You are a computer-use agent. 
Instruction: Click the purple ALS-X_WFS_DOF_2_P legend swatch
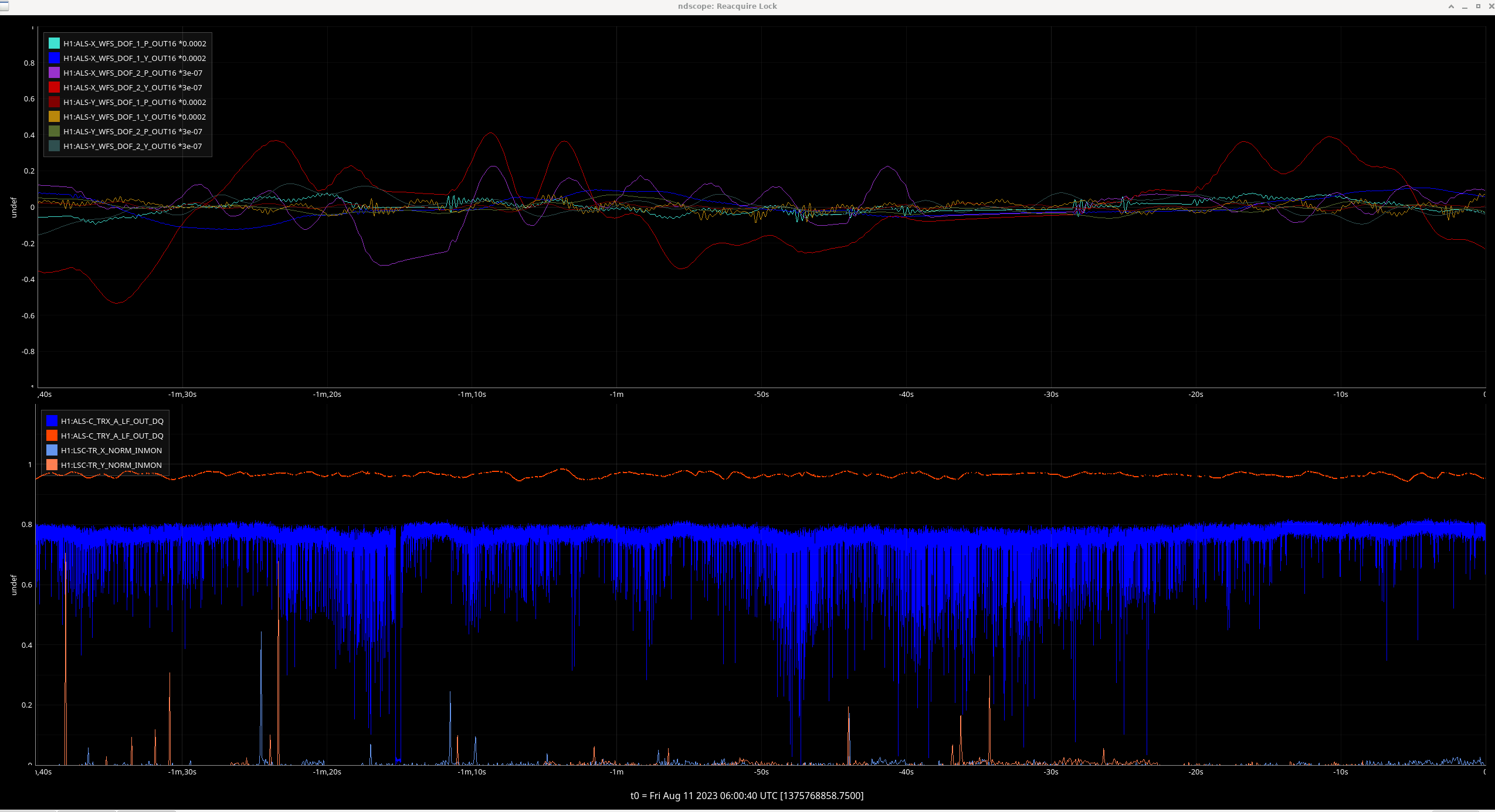[x=54, y=73]
